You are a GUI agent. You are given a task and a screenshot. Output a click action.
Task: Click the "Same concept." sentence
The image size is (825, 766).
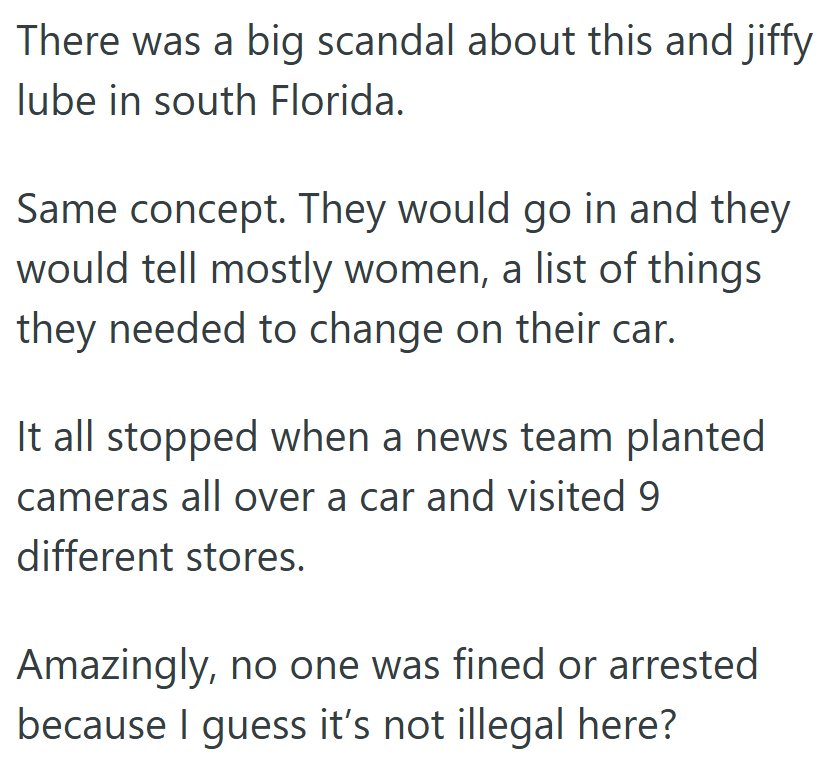[x=150, y=210]
